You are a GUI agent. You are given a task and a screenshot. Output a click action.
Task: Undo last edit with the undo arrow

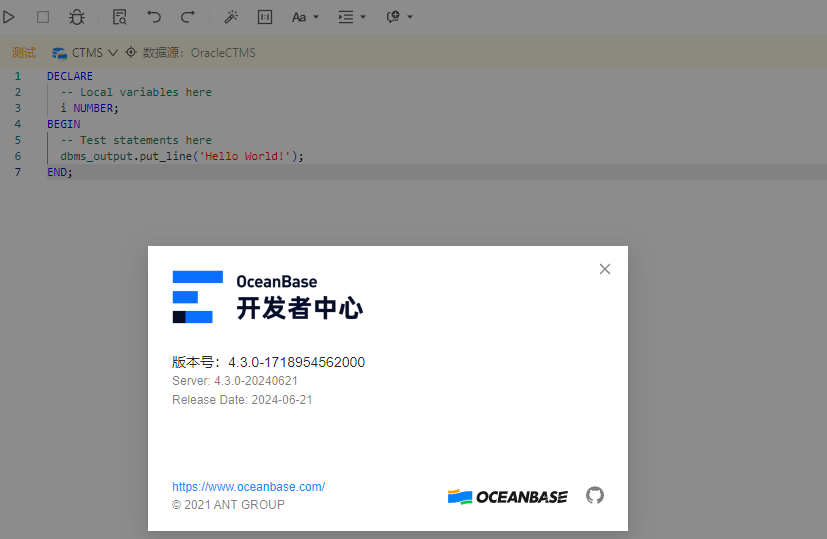(x=154, y=17)
